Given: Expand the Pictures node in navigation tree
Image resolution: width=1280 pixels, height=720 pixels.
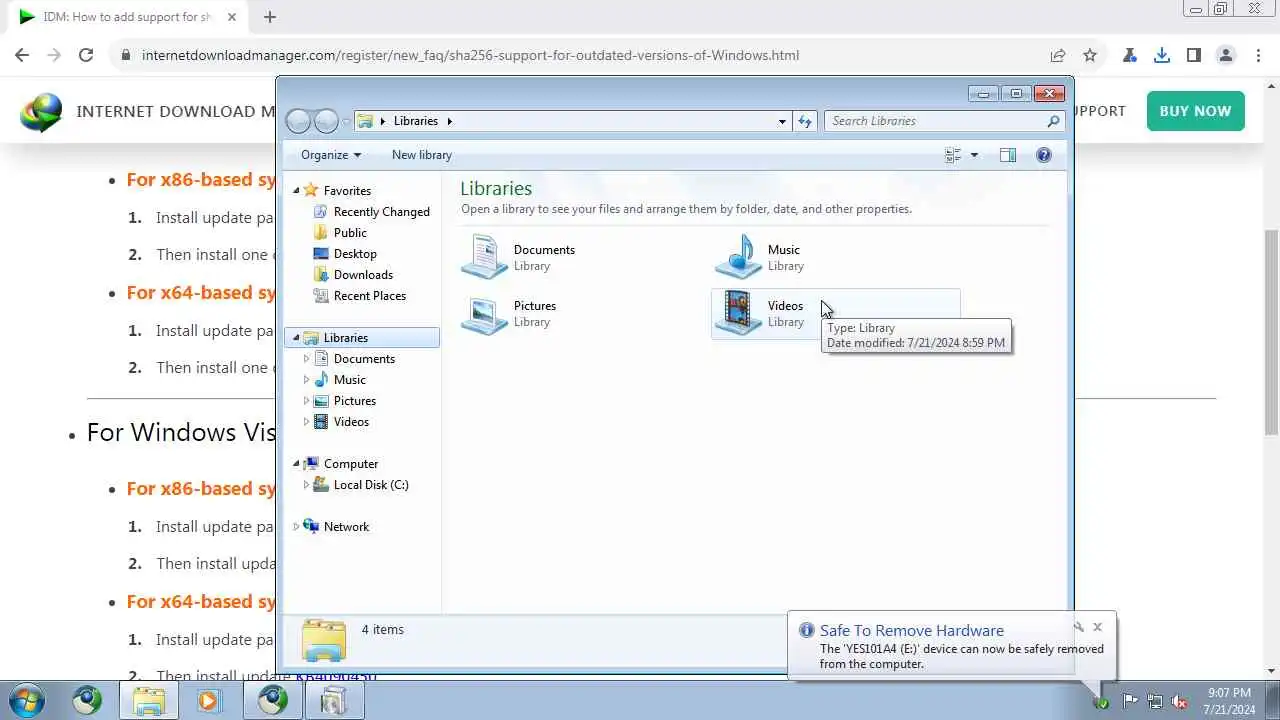Looking at the screenshot, I should [x=306, y=401].
